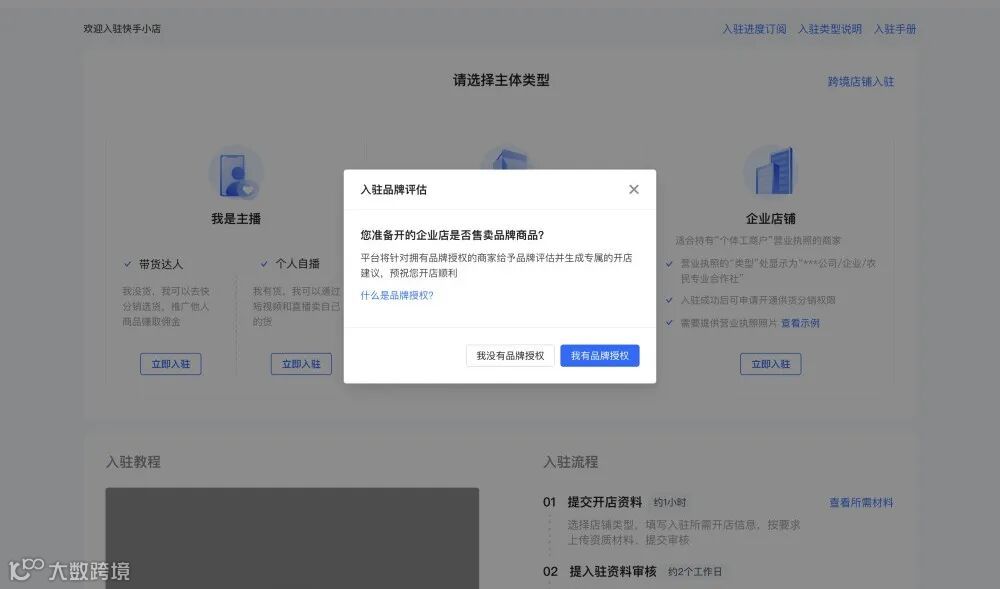Click 立即入驻 under 企业店铺
The height and width of the screenshot is (589, 1000).
point(770,364)
